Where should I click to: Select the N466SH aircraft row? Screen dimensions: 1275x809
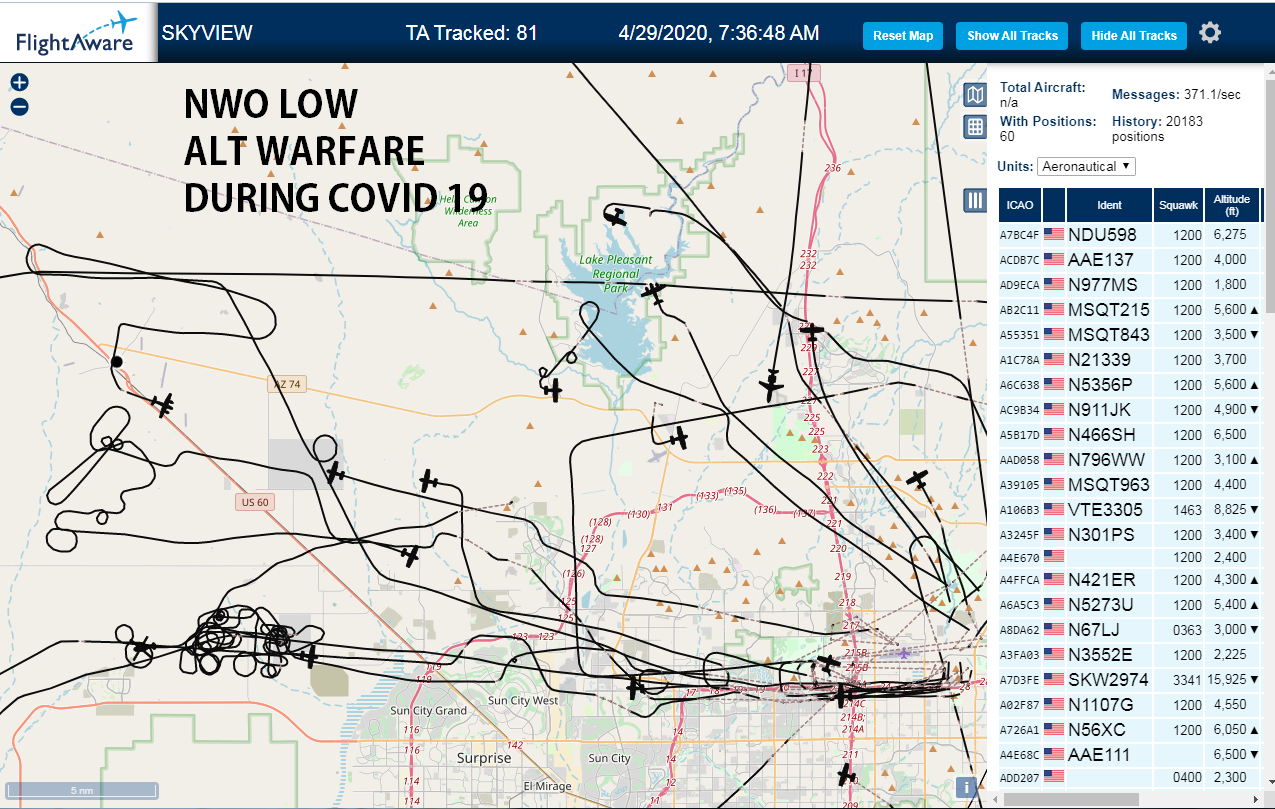point(1130,435)
